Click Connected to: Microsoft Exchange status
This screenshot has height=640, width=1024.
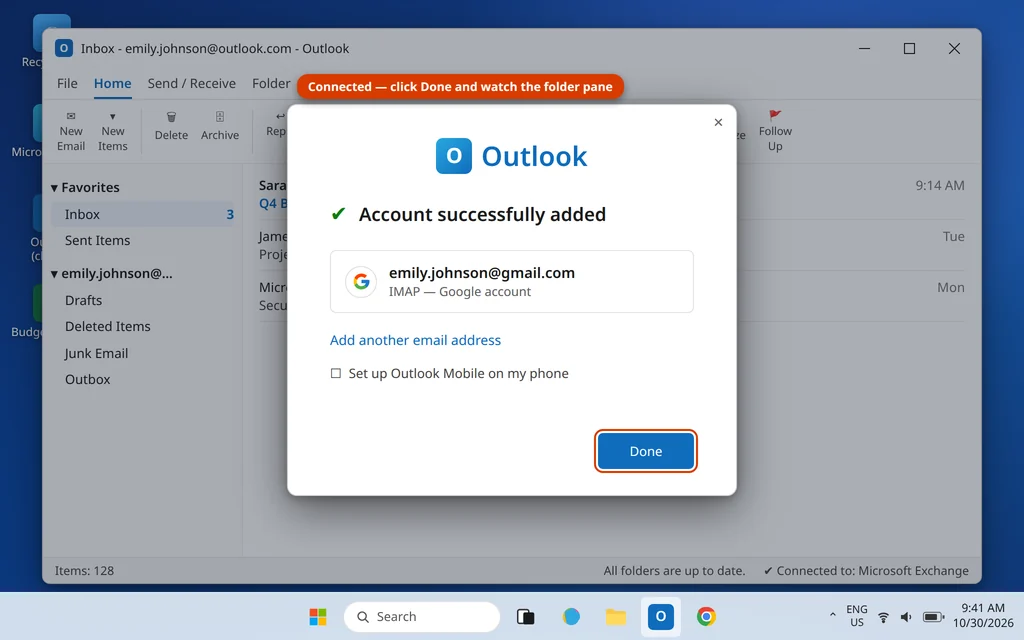[x=866, y=571]
